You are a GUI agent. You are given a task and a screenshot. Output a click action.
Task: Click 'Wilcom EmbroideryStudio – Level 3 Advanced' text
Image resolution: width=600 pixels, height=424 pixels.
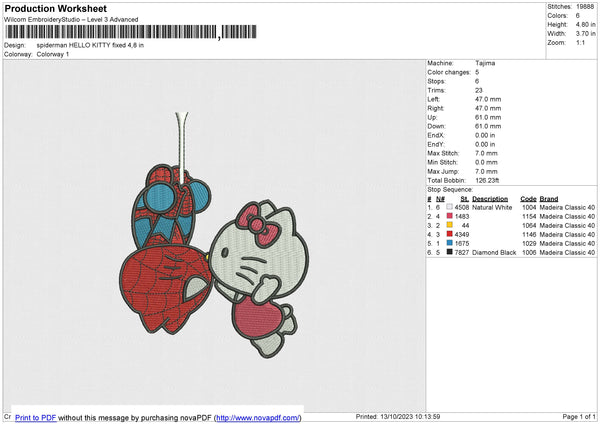click(71, 20)
